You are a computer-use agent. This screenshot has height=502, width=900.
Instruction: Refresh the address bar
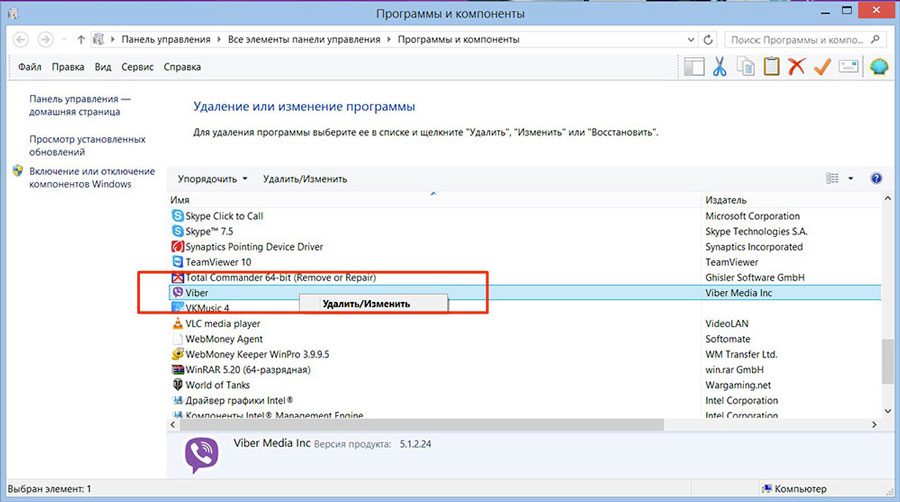708,40
